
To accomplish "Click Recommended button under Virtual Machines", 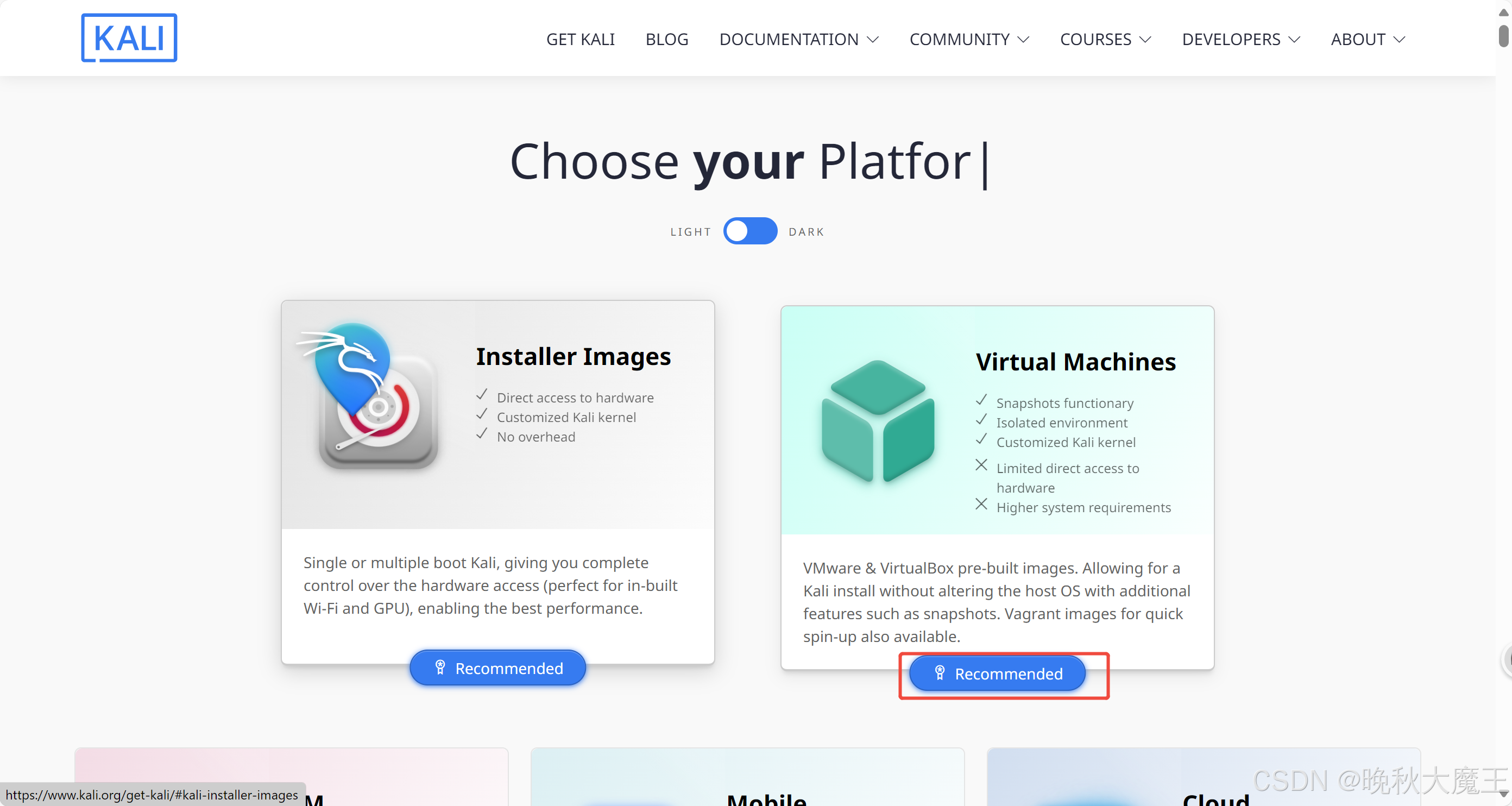I will [997, 673].
